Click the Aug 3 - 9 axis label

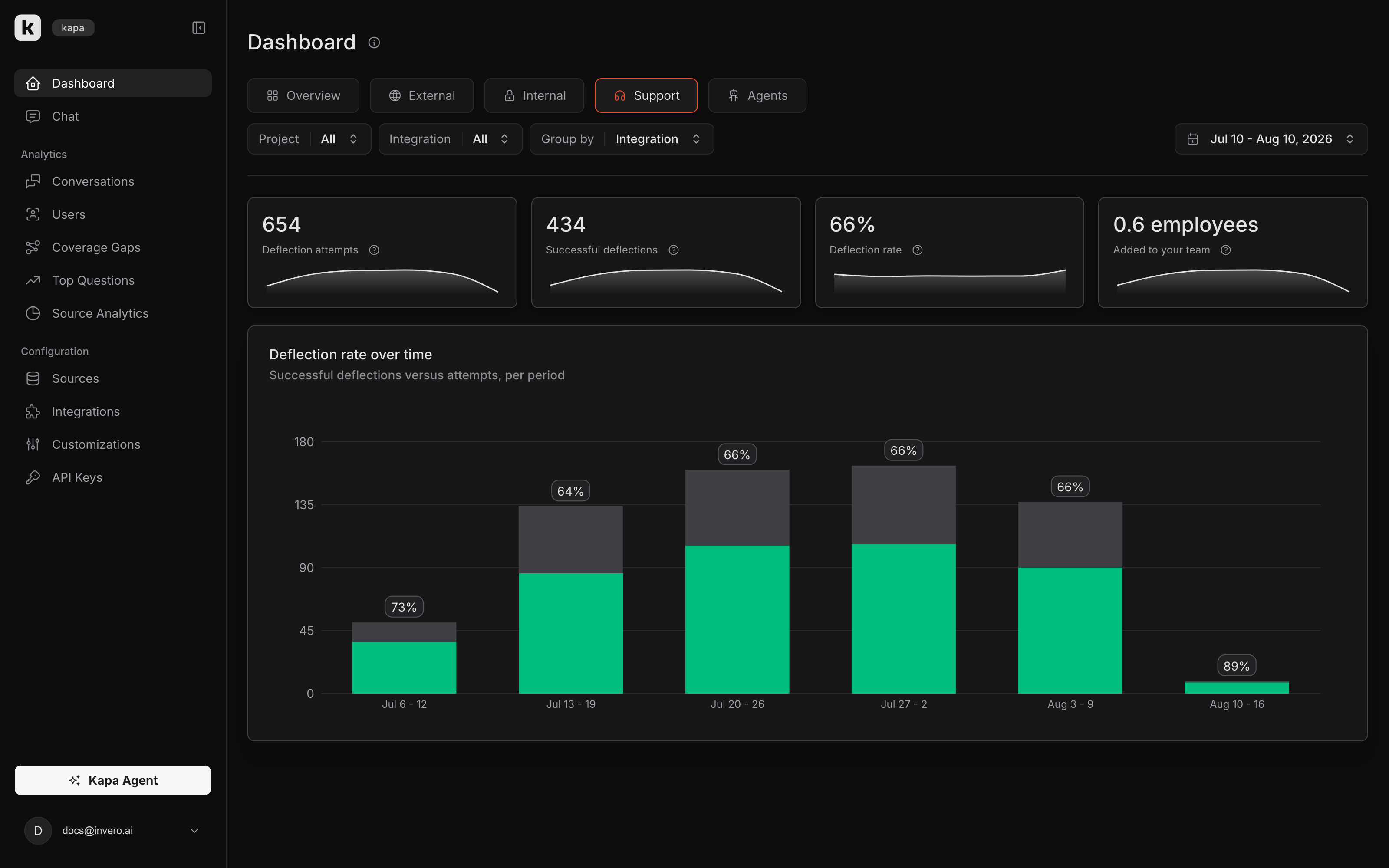point(1070,704)
